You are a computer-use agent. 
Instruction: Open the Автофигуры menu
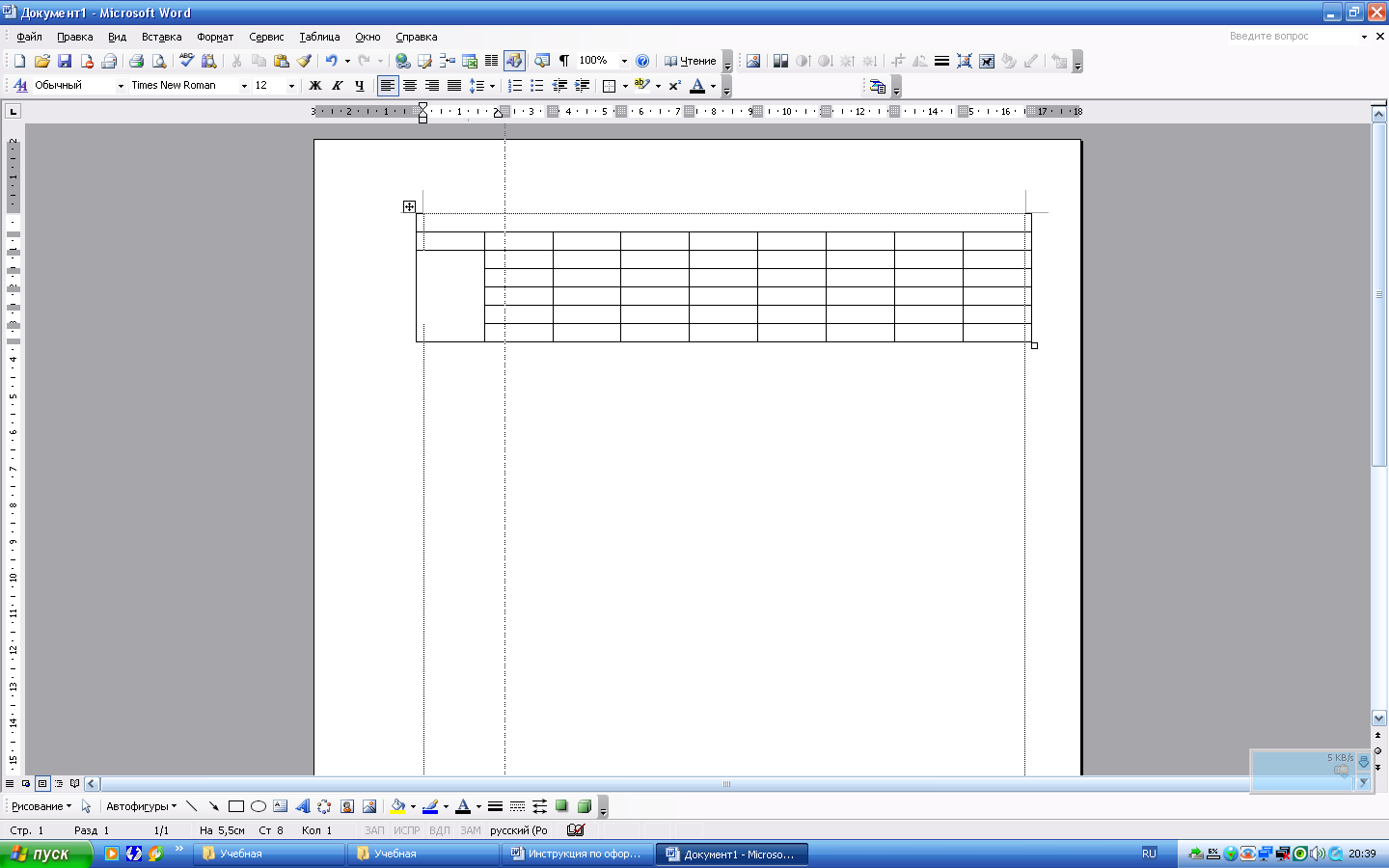click(x=141, y=806)
